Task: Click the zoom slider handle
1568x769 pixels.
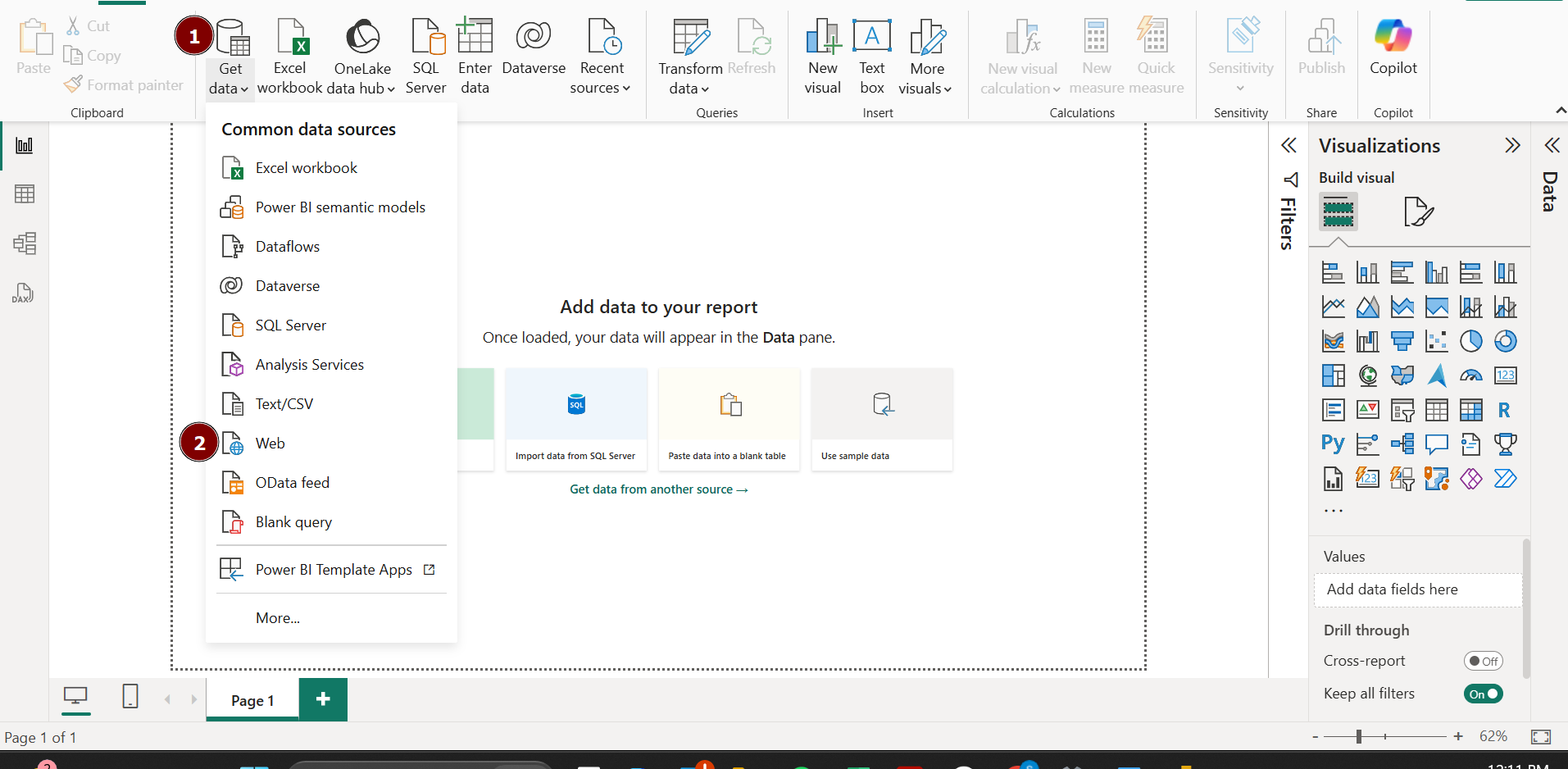Action: pos(1358,736)
